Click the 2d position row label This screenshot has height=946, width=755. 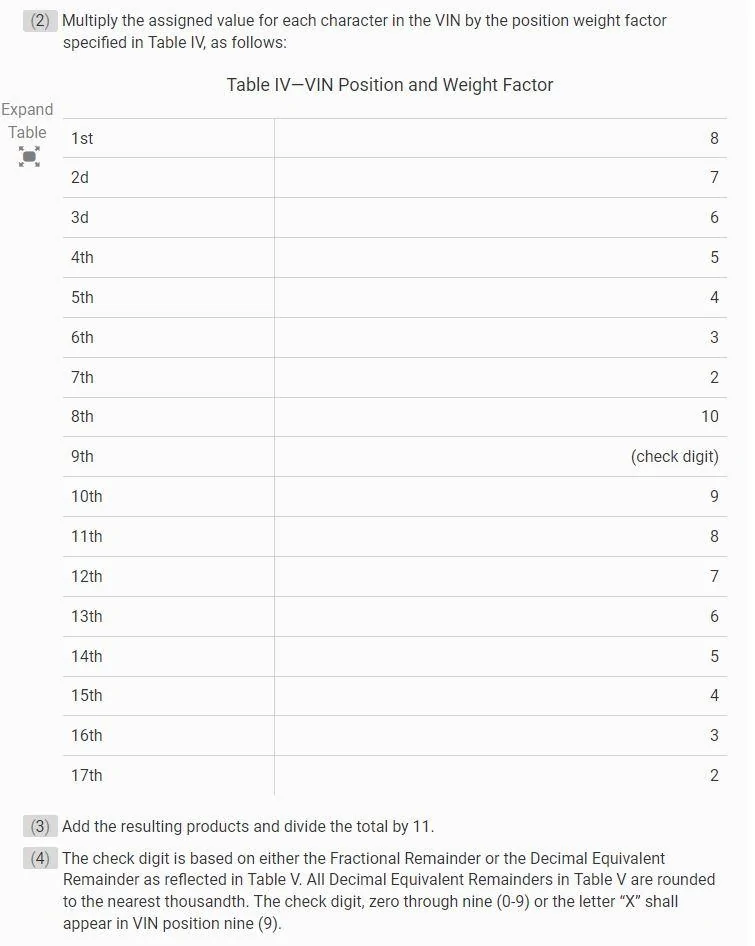[80, 178]
